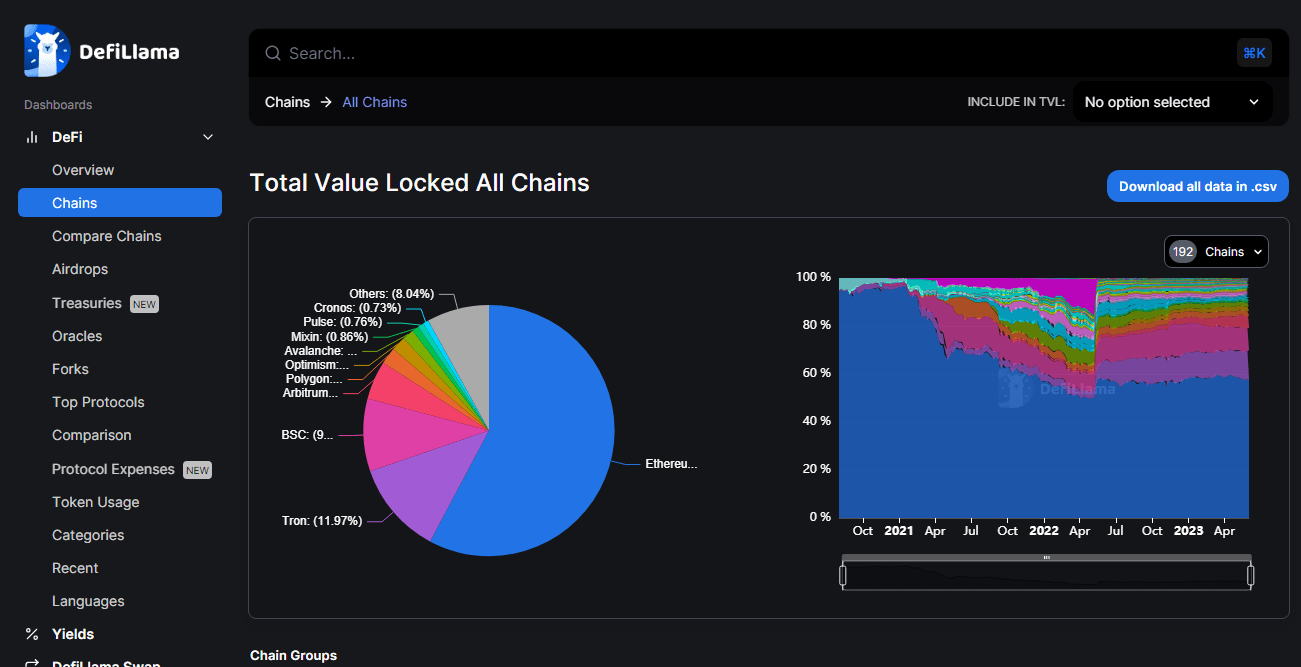Click the Arbitrum pie label

click(x=310, y=393)
